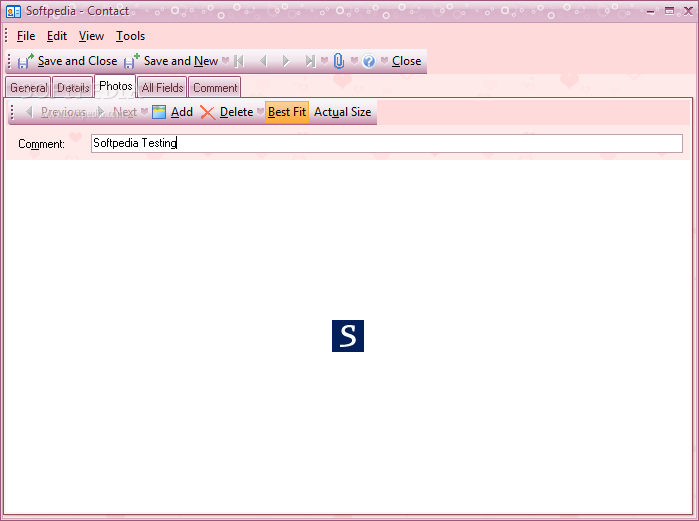Click the Softpedia S logo photo
The image size is (699, 521).
(x=348, y=336)
